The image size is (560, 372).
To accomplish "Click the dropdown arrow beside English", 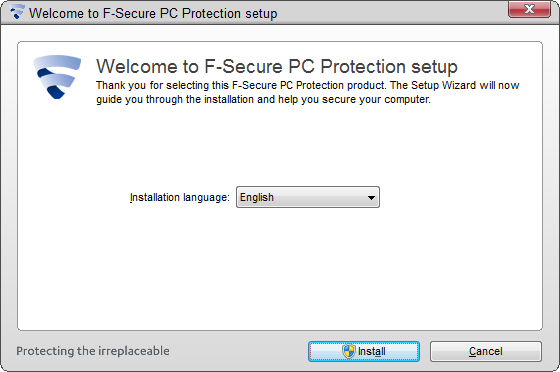I will click(371, 197).
